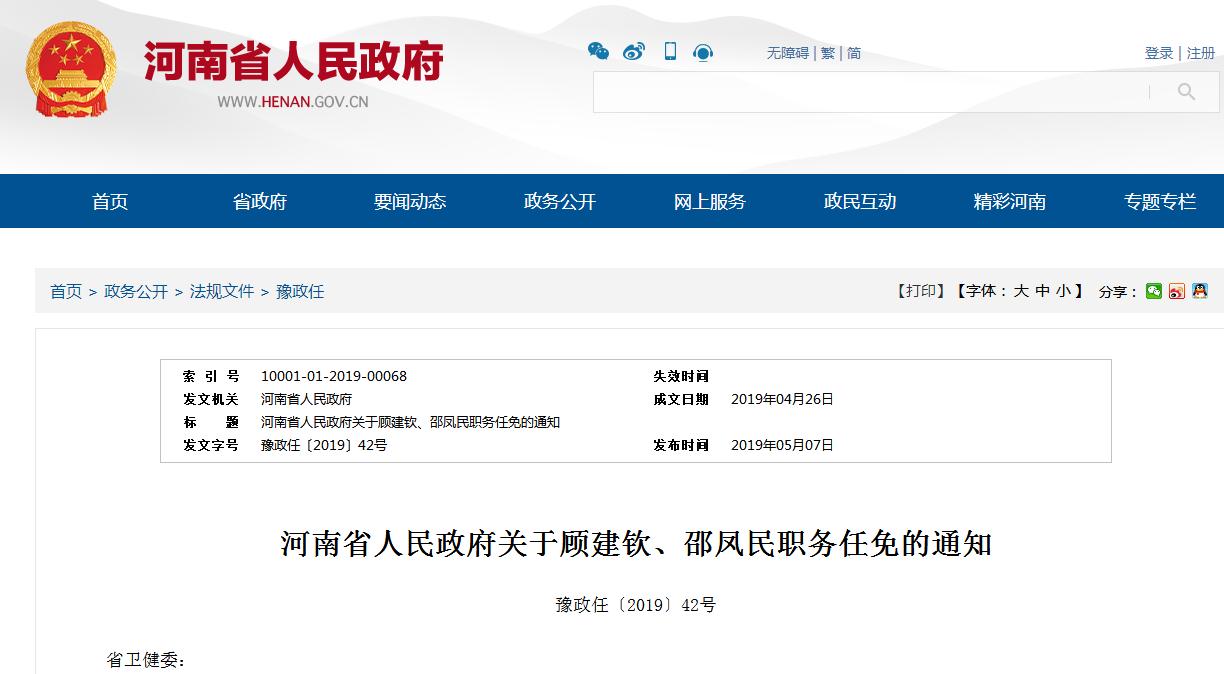Switch to traditional Chinese 繁
This screenshot has width=1224, height=674.
[828, 53]
